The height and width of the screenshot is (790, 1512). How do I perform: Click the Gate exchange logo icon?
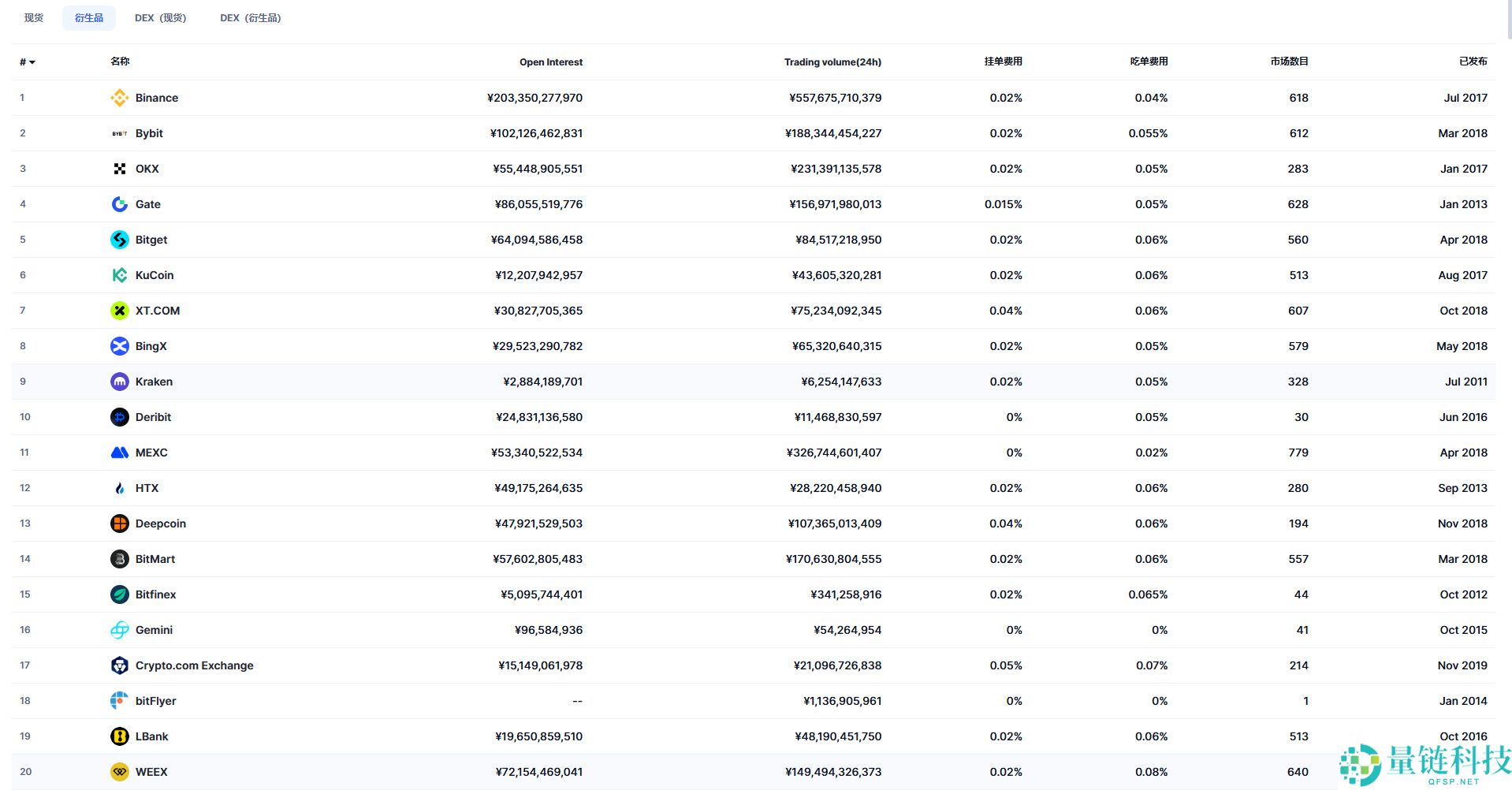119,204
